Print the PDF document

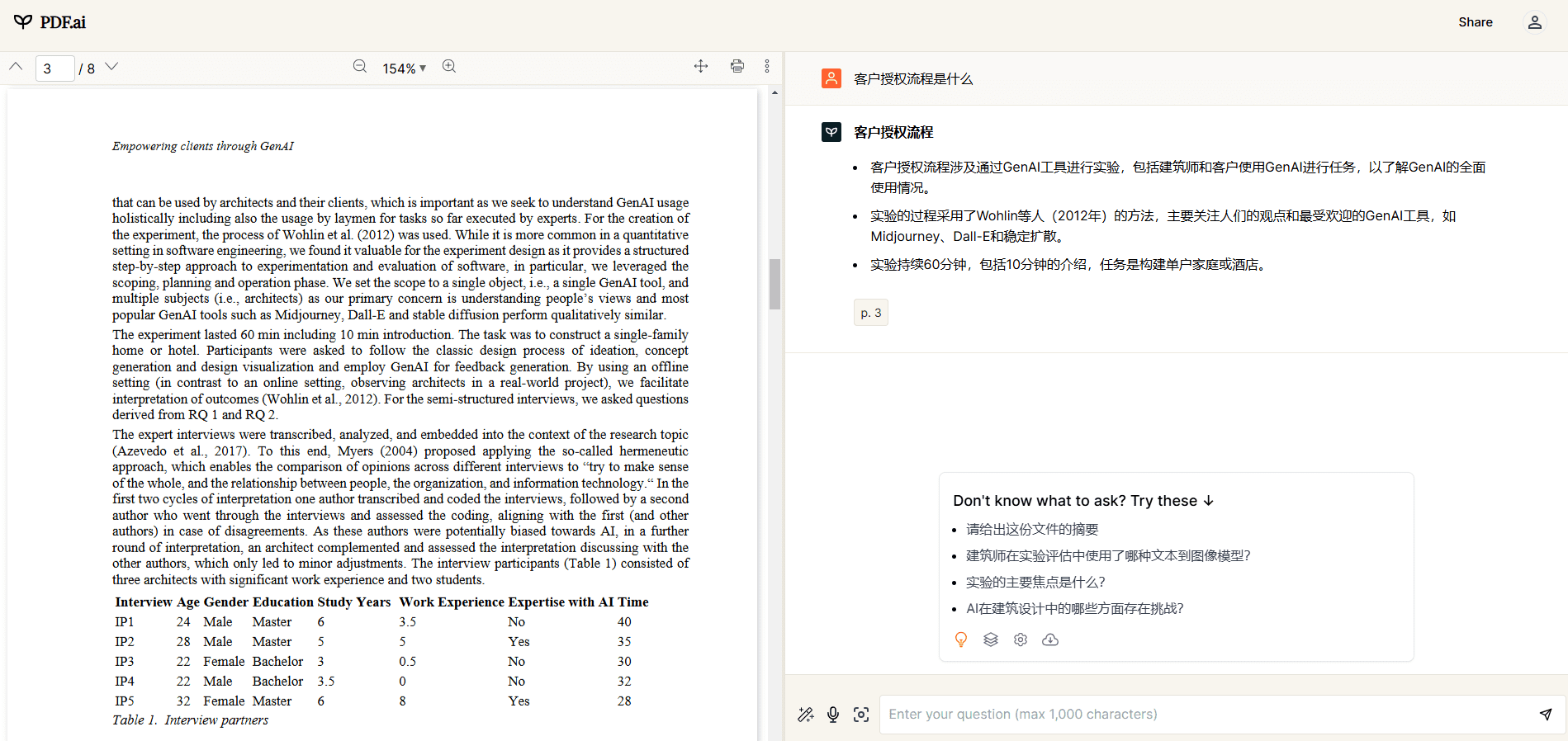coord(737,67)
